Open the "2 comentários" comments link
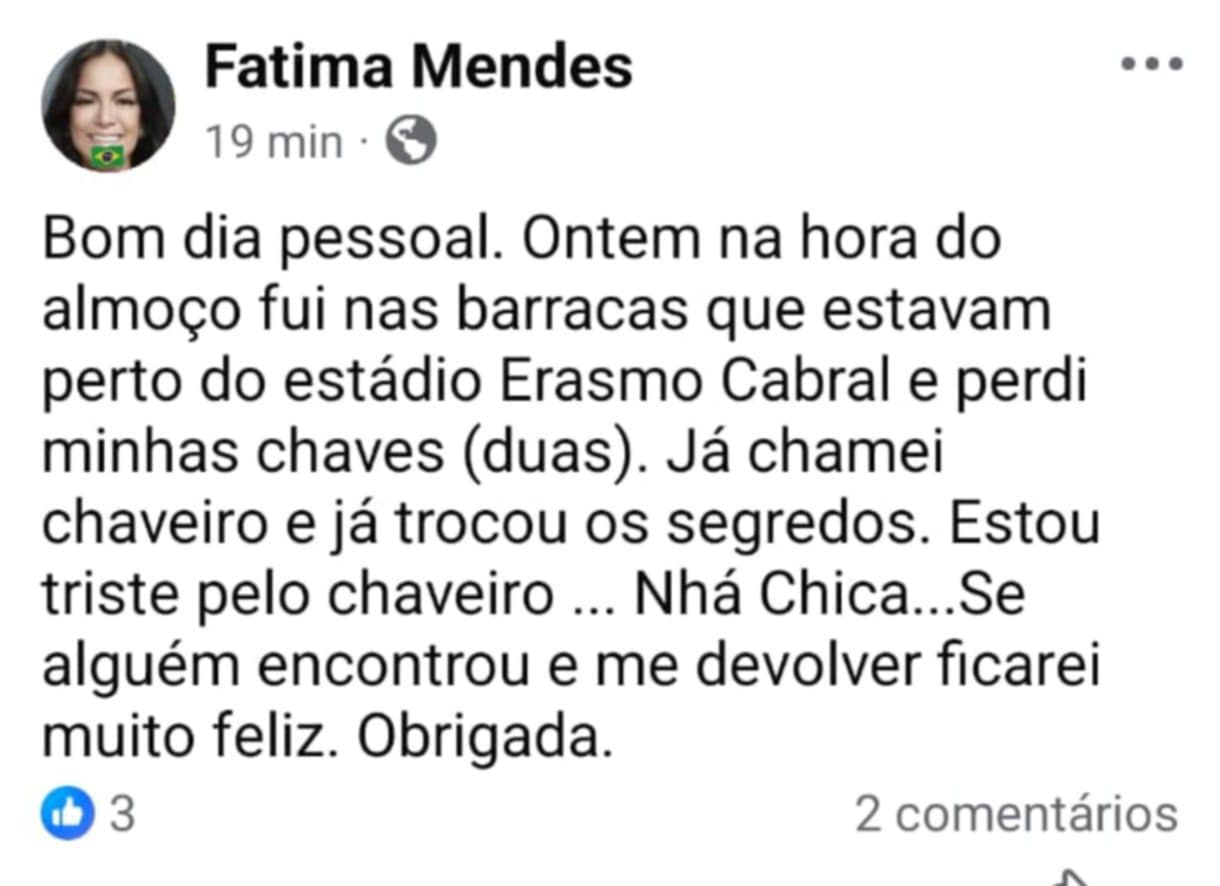The height and width of the screenshot is (886, 1220). tap(1016, 814)
